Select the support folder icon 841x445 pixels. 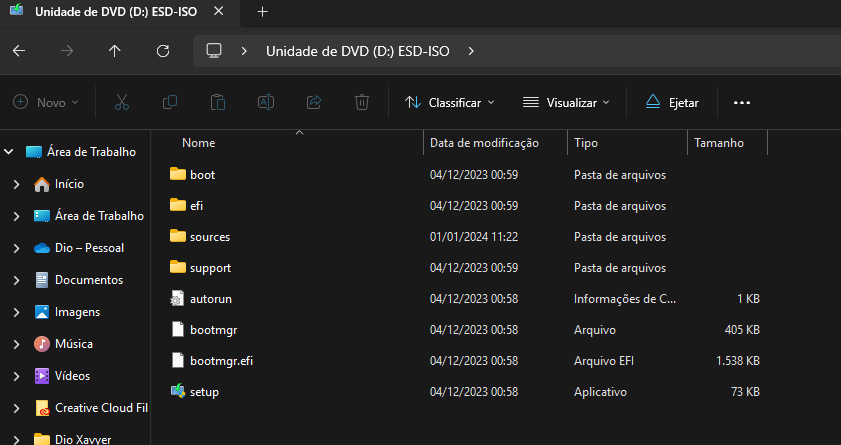coord(178,268)
